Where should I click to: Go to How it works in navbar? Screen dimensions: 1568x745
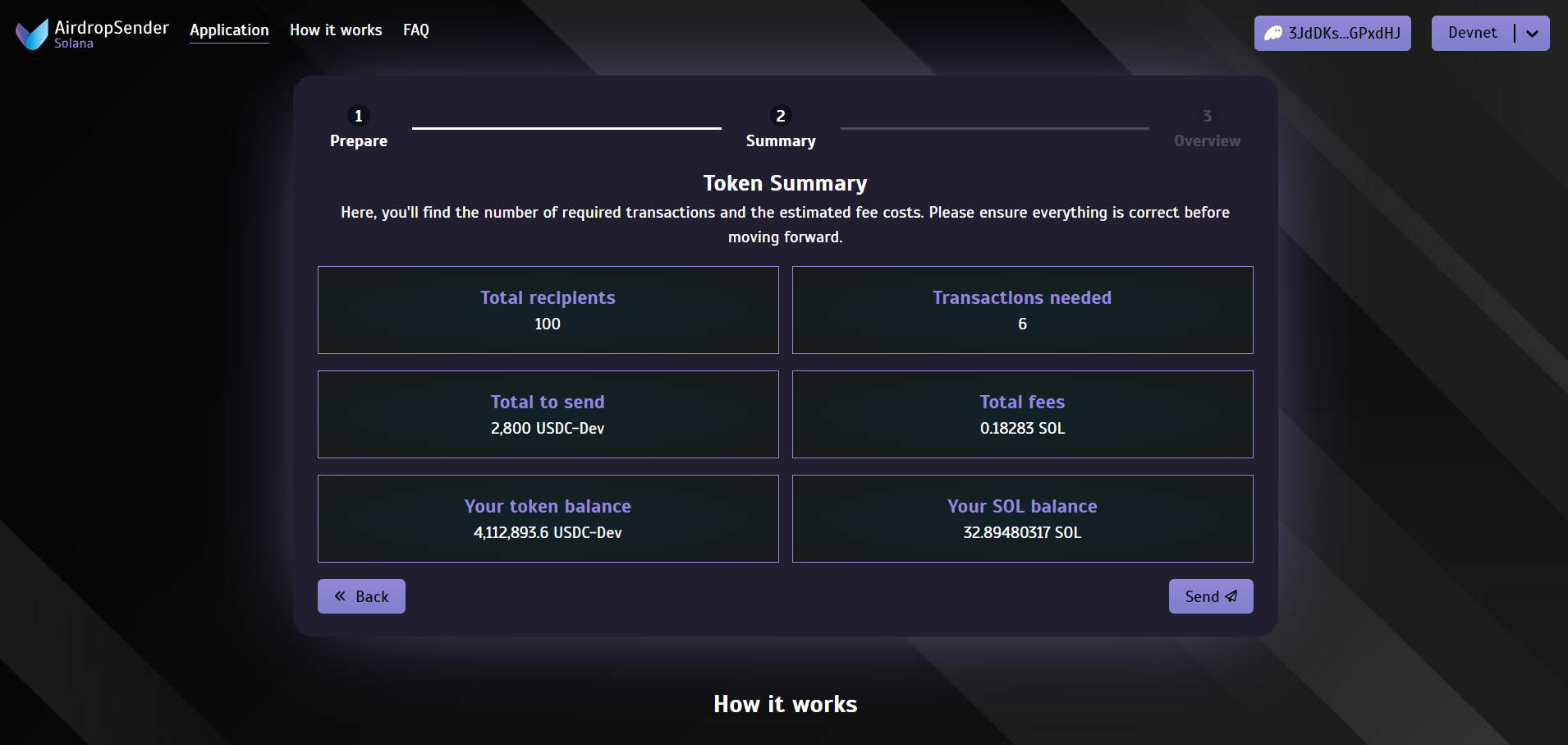[336, 30]
